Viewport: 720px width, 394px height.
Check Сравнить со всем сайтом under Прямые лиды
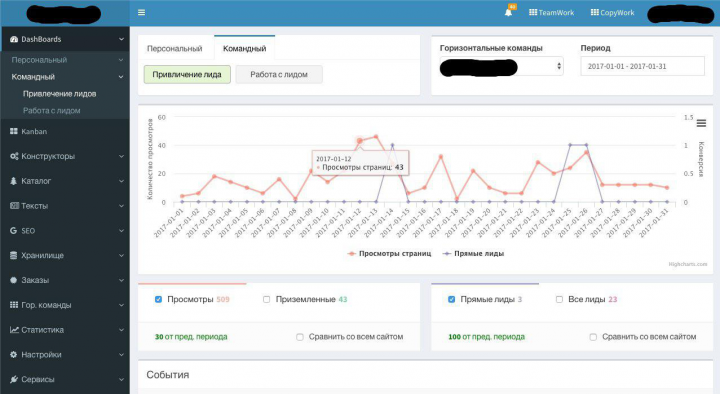(593, 337)
